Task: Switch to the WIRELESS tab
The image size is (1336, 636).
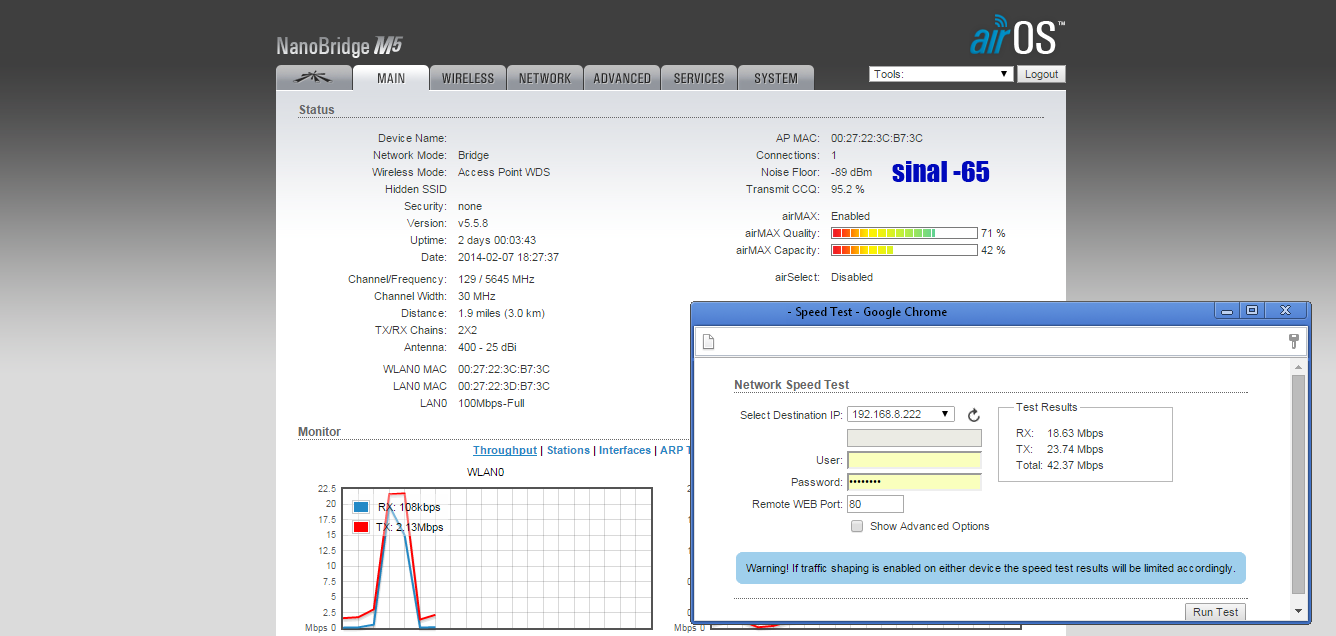Action: click(468, 78)
